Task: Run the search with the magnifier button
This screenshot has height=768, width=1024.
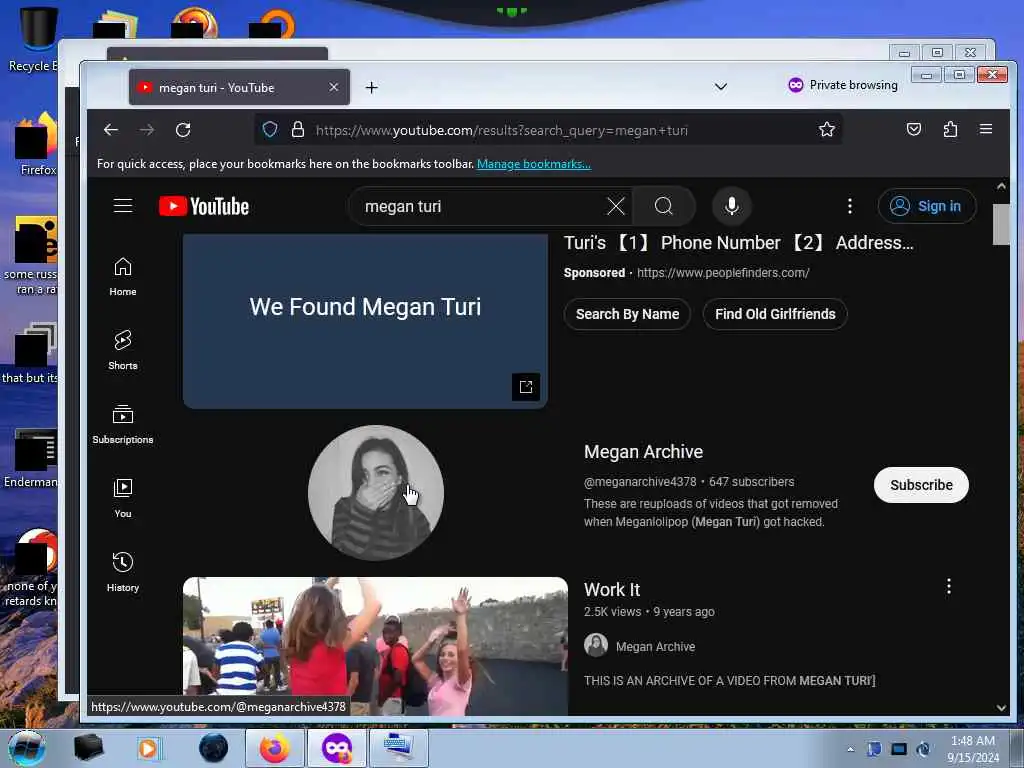Action: click(x=664, y=206)
